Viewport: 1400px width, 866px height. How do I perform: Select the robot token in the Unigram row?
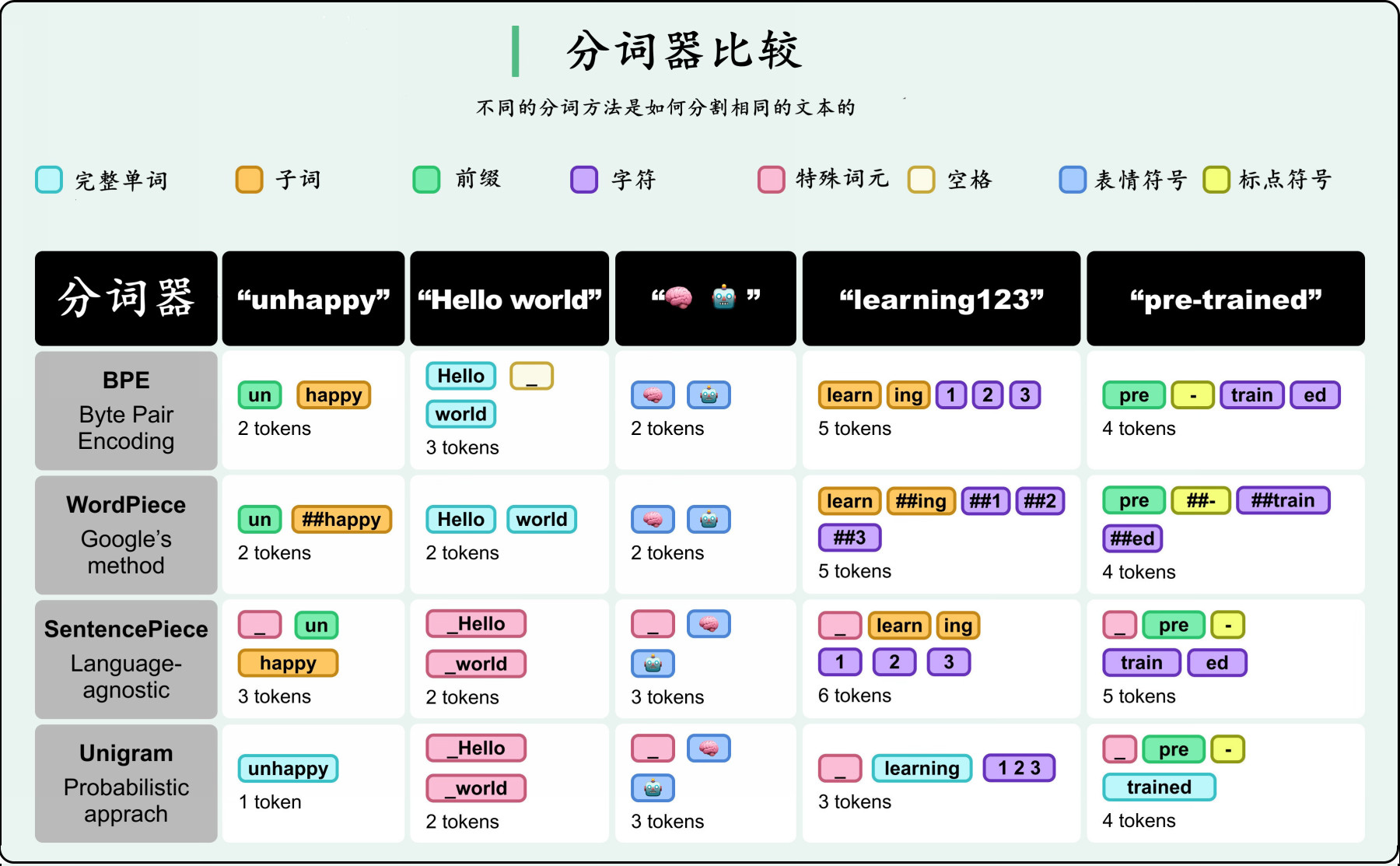653,788
